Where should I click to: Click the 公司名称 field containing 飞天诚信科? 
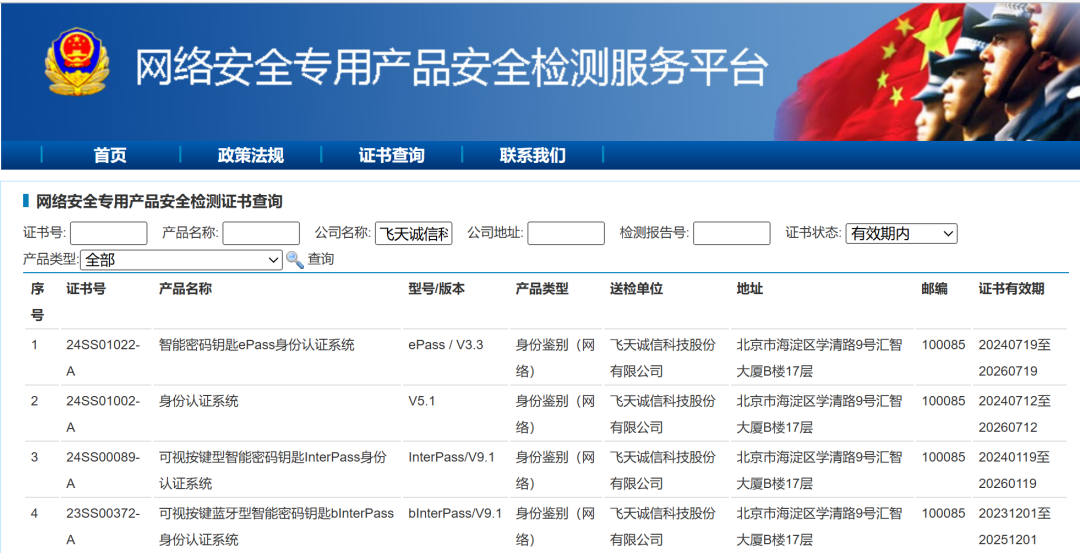(x=413, y=233)
